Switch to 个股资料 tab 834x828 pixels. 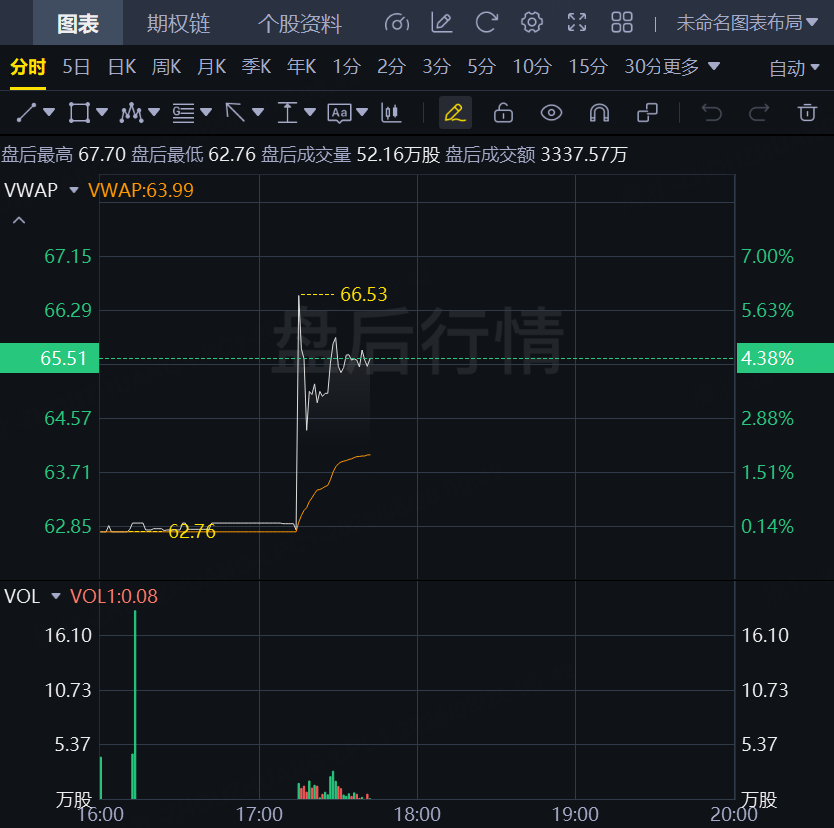[299, 23]
